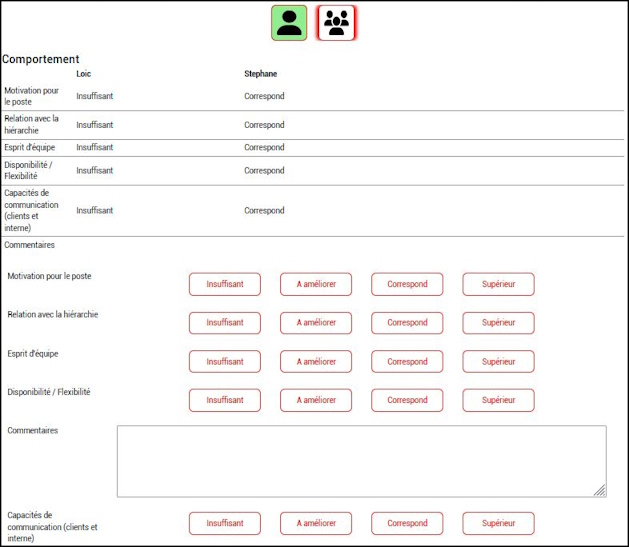
Task: Choose Supérieur for Esprit d'équipe
Action: (498, 362)
